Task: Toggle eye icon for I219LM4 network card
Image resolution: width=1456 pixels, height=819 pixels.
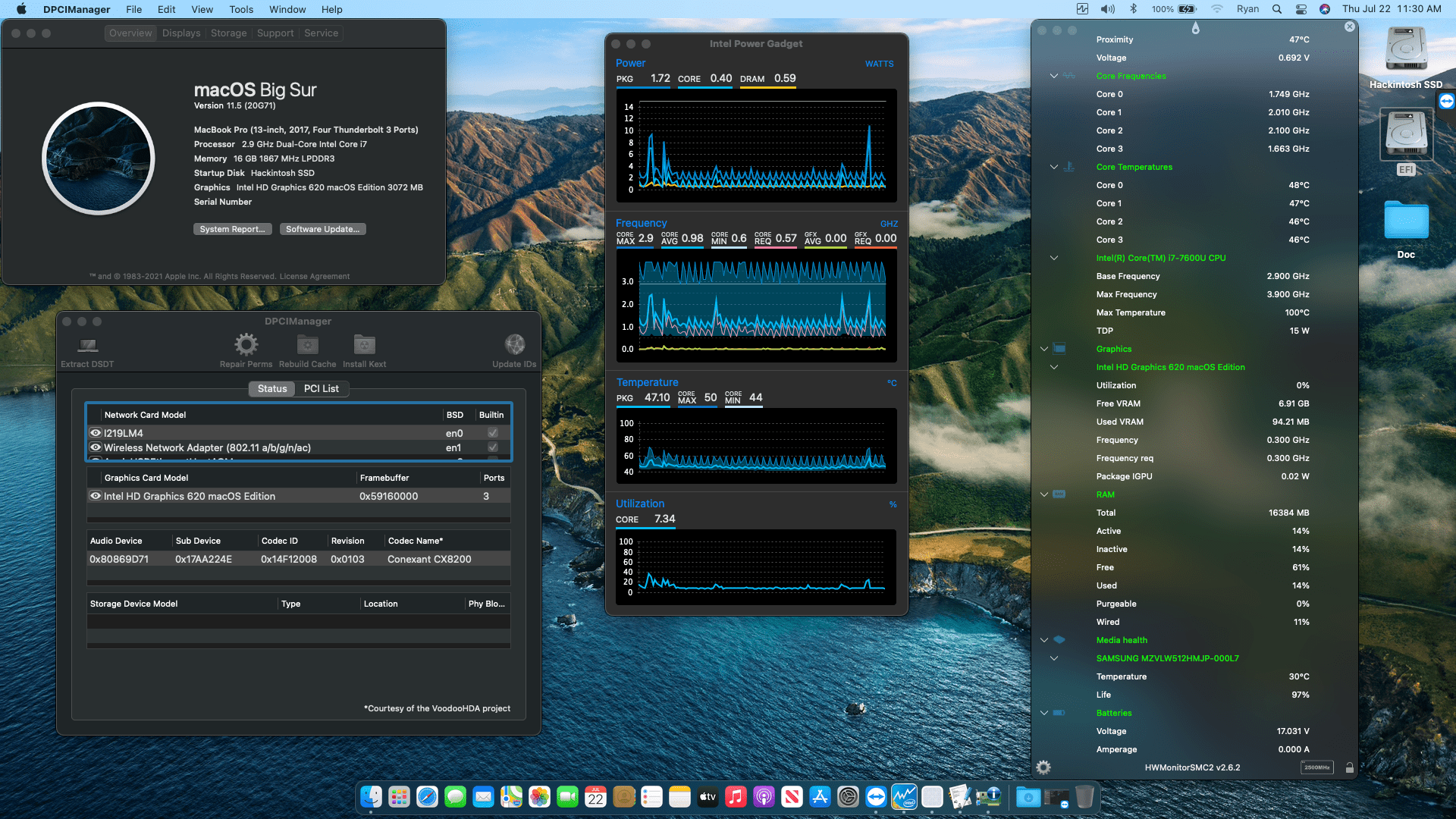Action: (96, 433)
